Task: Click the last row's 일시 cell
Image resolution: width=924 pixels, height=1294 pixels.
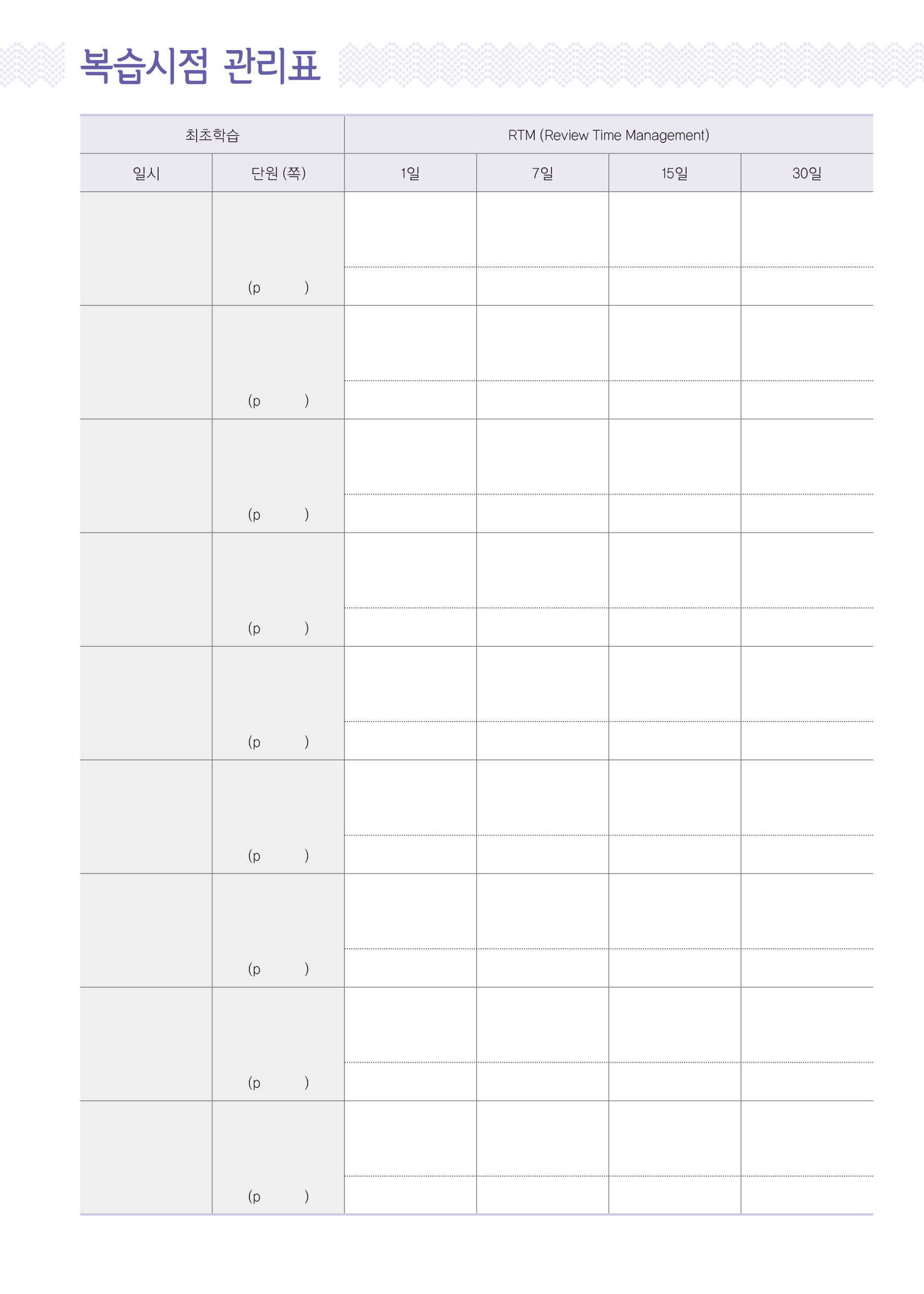Action: (146, 1157)
